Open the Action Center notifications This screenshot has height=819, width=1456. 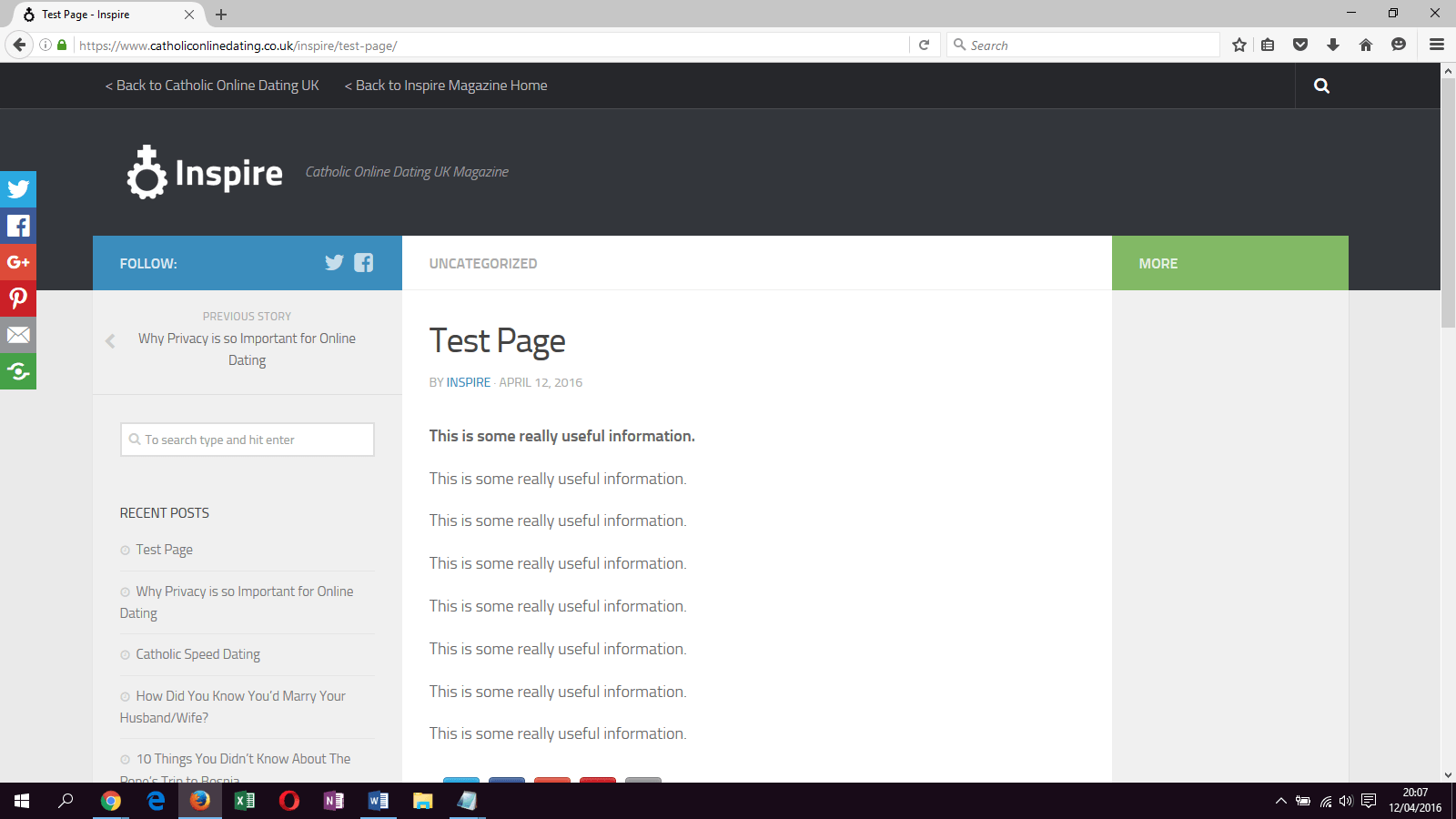[1369, 801]
